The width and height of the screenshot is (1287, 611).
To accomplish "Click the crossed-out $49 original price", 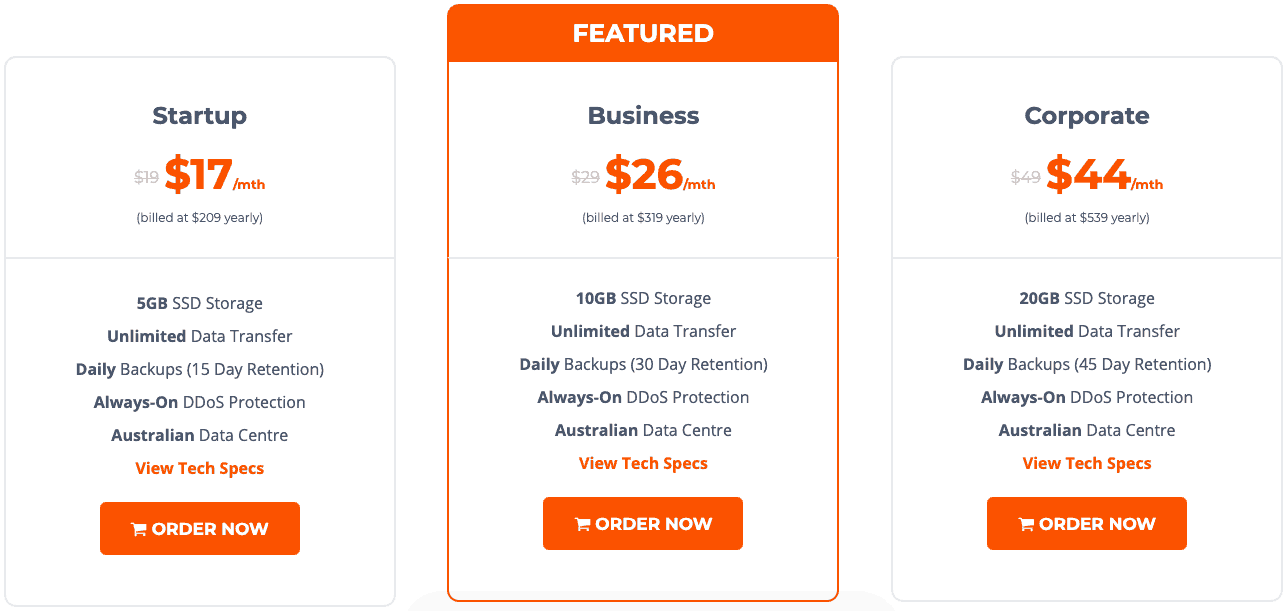I will coord(1026,177).
